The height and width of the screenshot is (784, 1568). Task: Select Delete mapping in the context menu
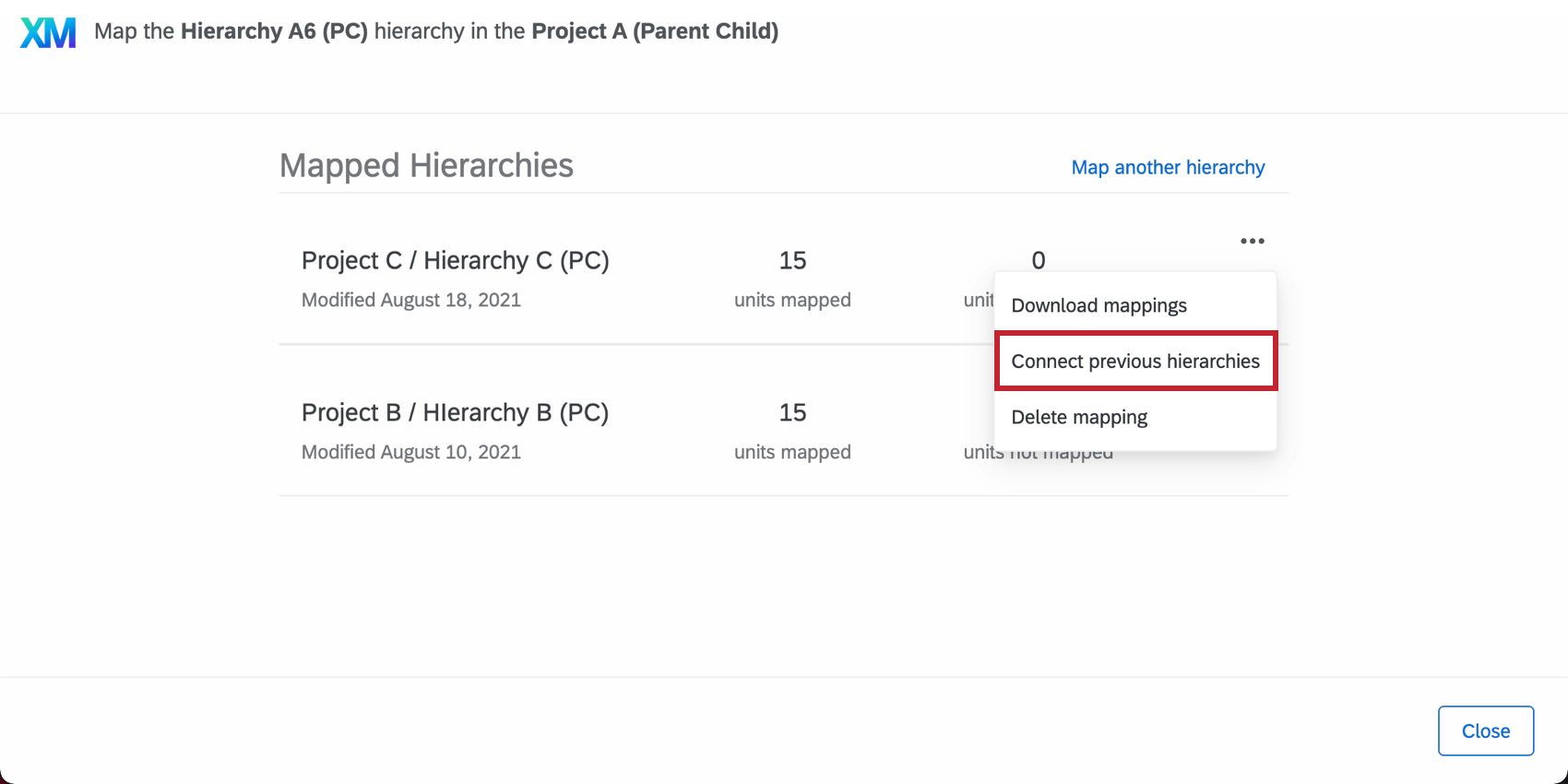pyautogui.click(x=1079, y=417)
